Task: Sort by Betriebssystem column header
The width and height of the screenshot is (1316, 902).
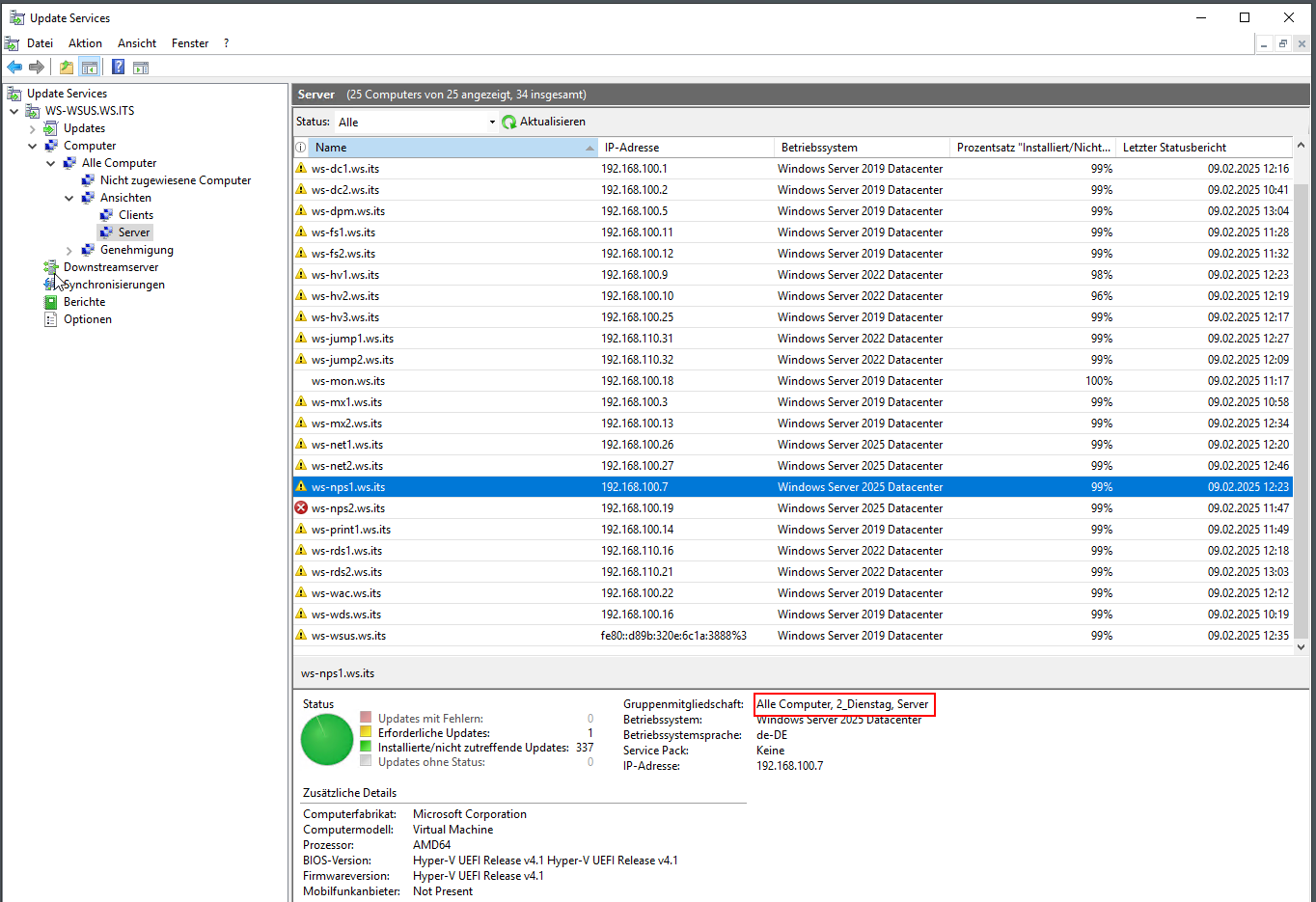Action: click(862, 148)
